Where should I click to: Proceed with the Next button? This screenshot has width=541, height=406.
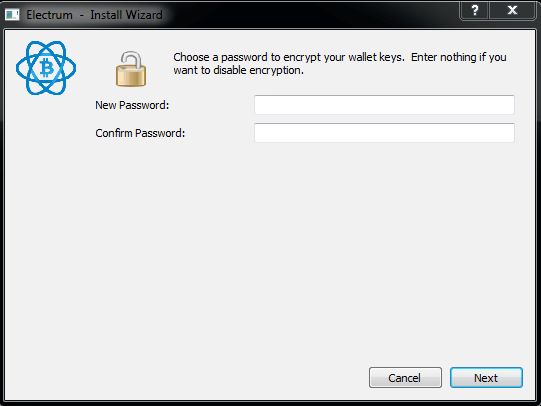click(486, 378)
